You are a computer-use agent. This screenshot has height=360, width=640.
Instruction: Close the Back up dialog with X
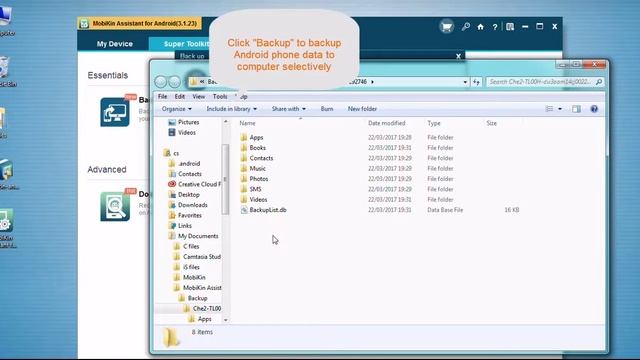pyautogui.click(x=458, y=56)
